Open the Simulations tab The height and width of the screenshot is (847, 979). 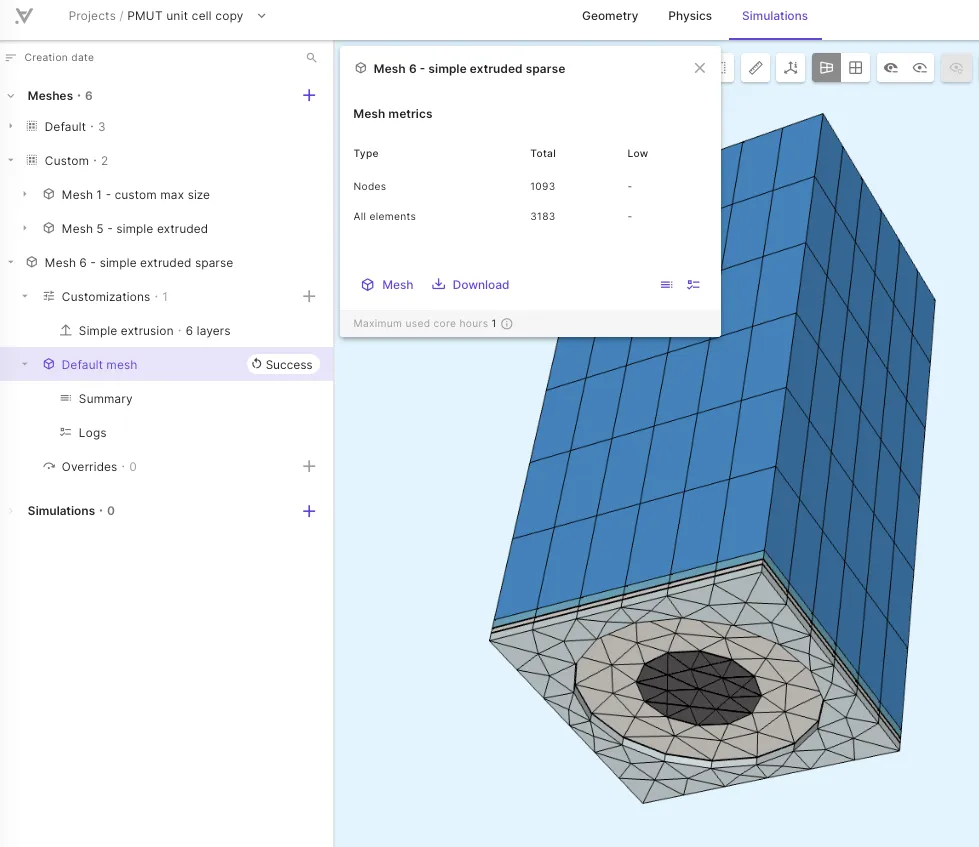774,16
